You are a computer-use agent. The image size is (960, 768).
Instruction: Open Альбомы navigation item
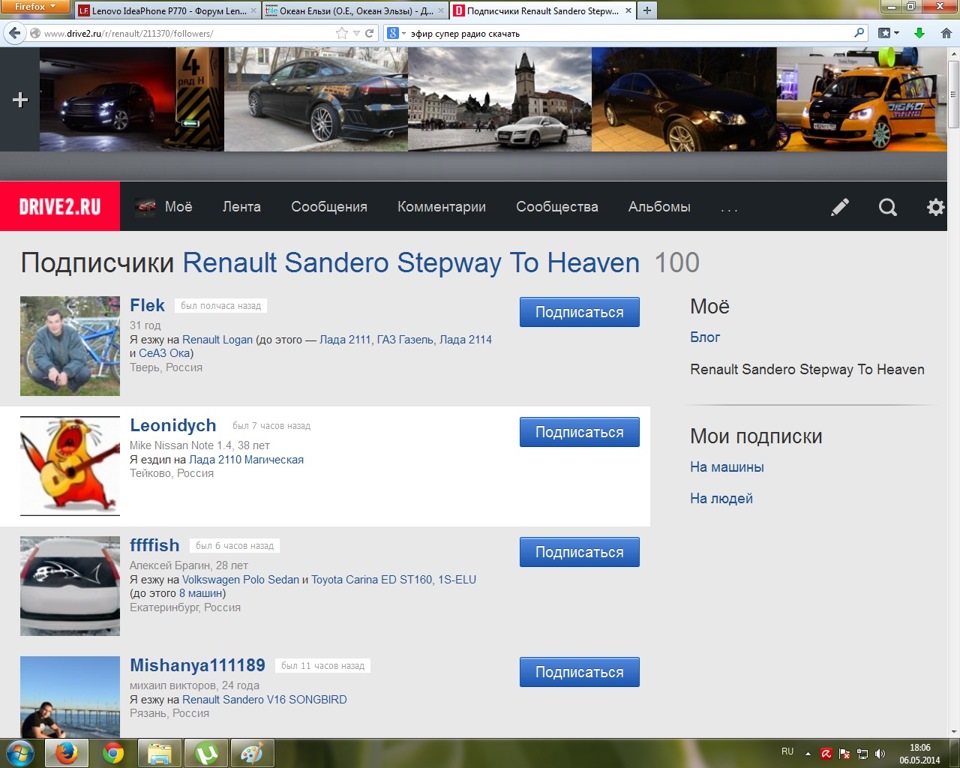point(659,206)
